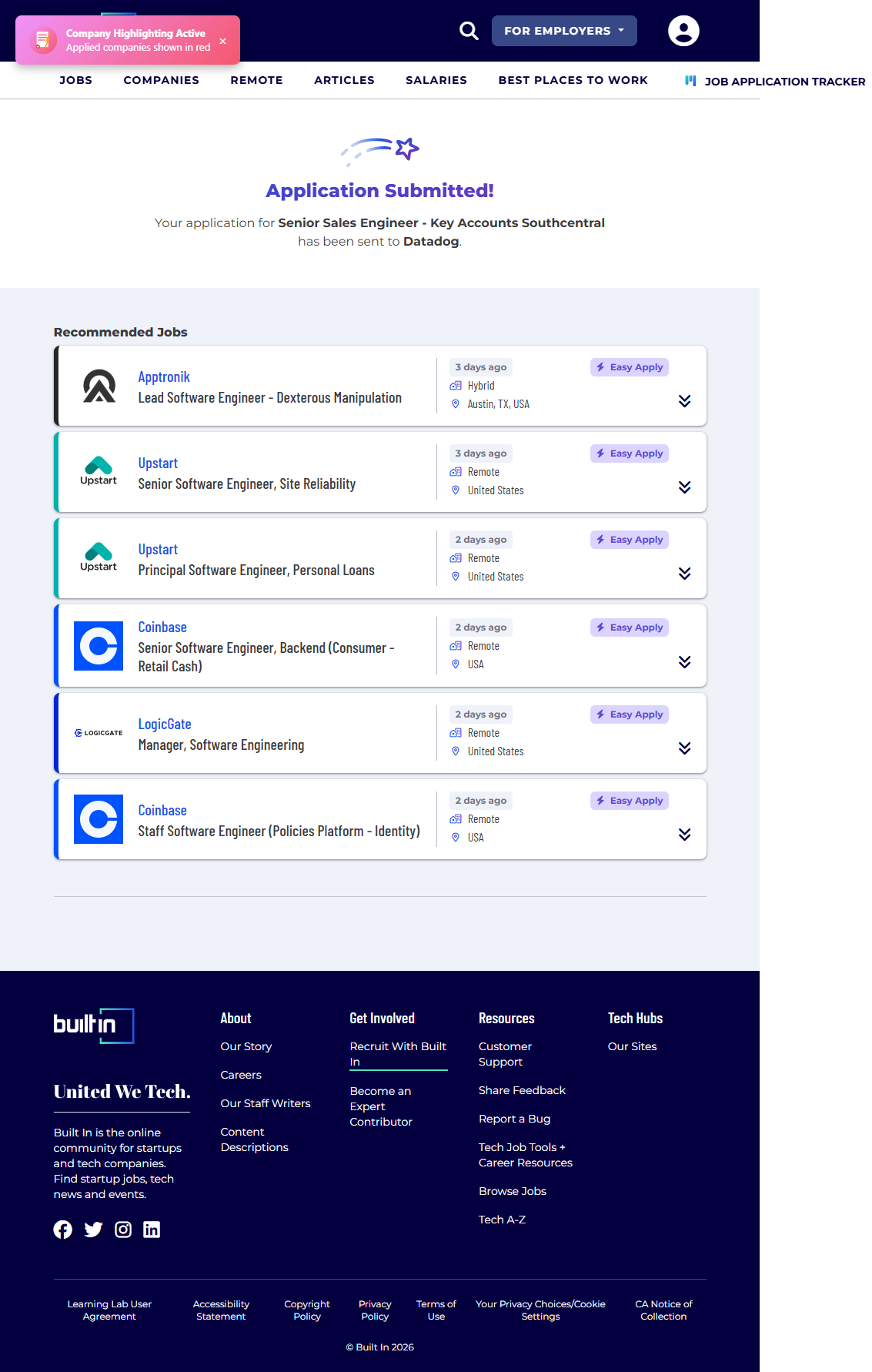Viewport: 872px width, 1372px height.
Task: Click Easy Apply on Coinbase Backend job
Action: pos(629,627)
